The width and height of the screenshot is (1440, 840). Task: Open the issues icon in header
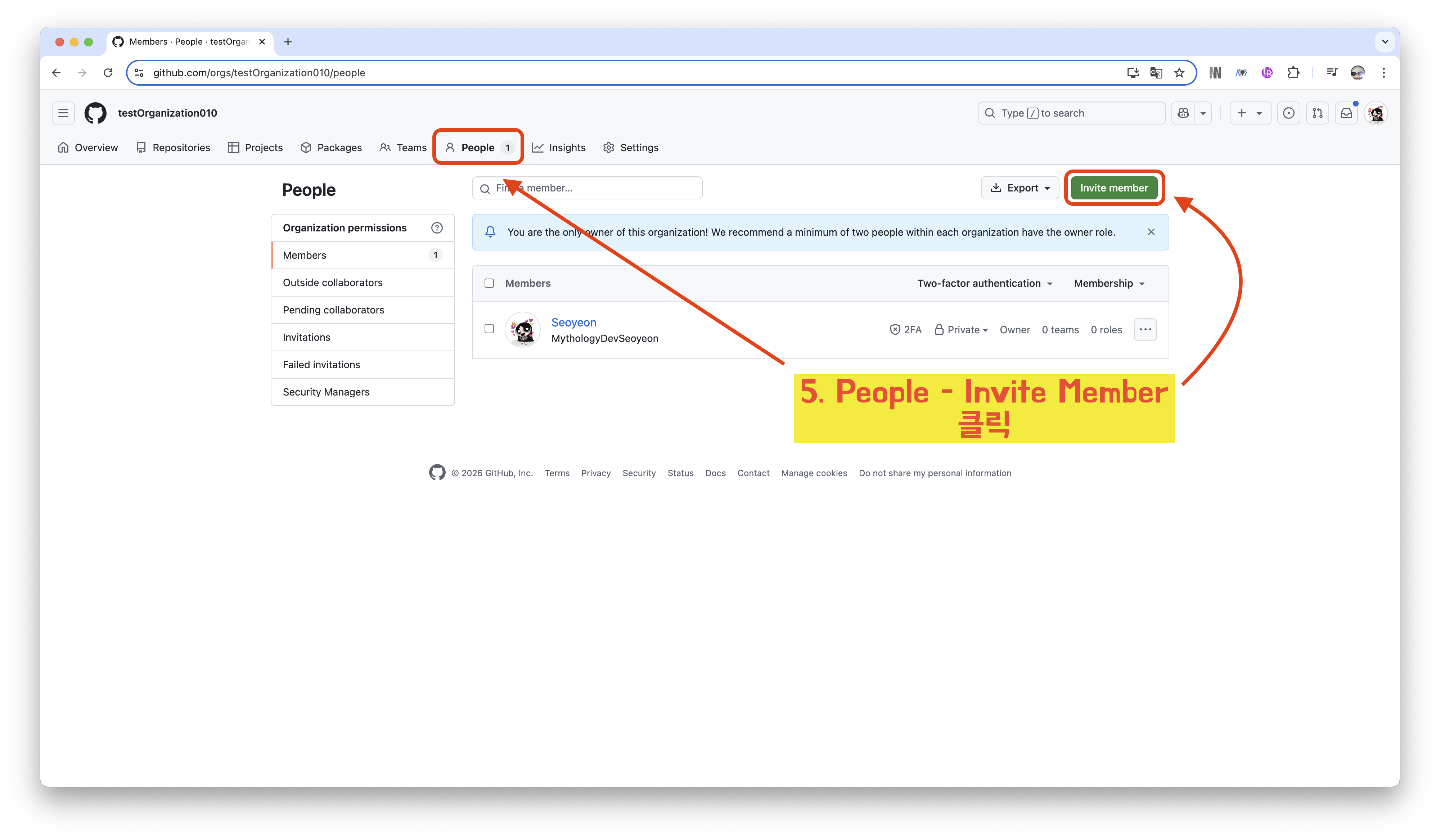1288,113
